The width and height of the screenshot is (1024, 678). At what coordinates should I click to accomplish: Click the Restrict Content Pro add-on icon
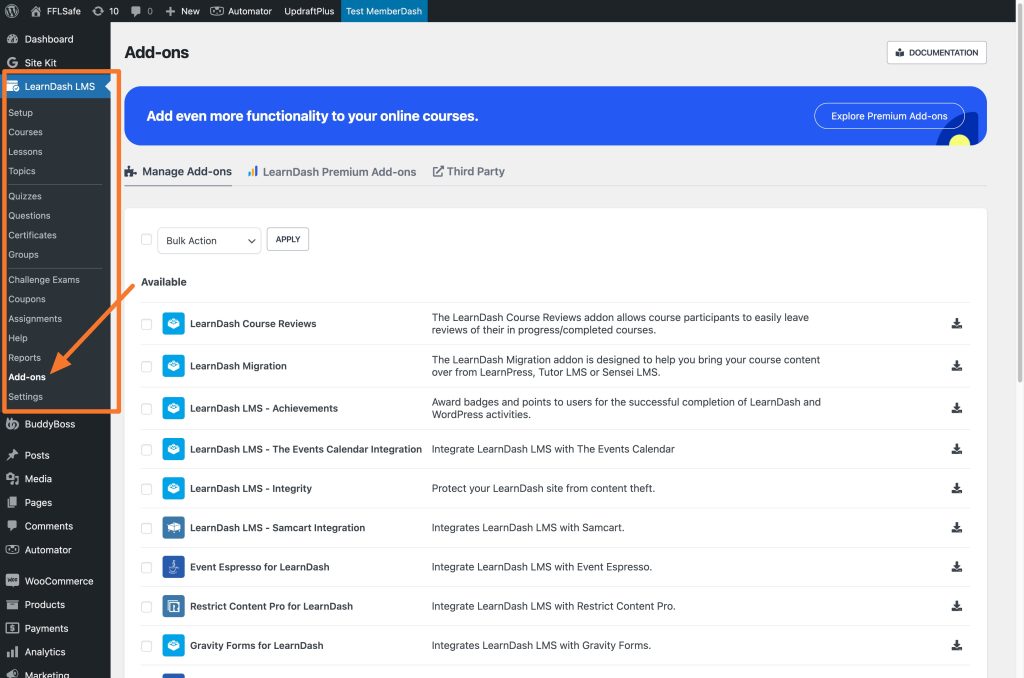click(173, 606)
